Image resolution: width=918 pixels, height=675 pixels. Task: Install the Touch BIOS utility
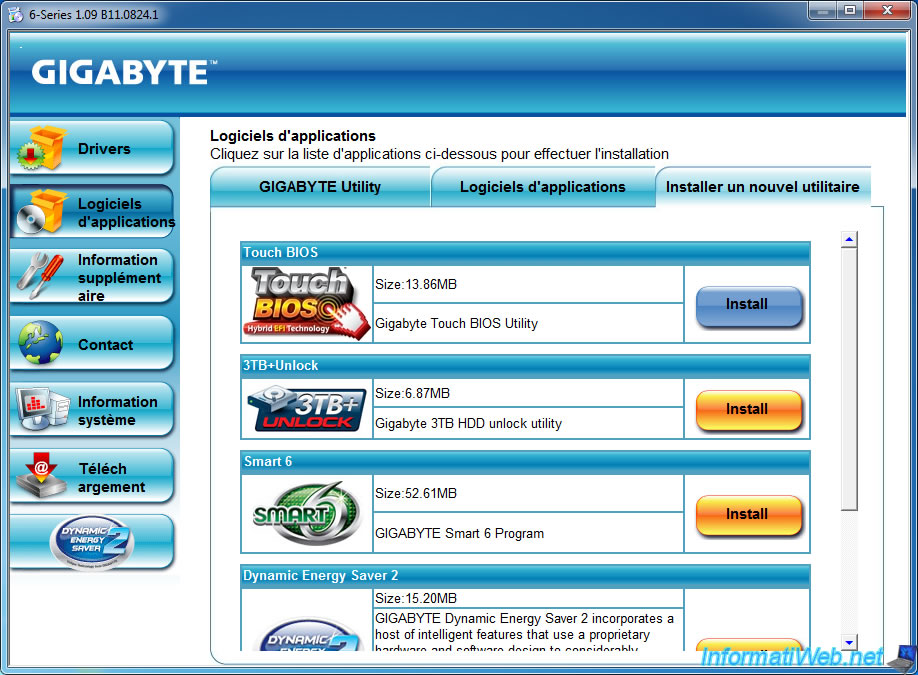(747, 305)
